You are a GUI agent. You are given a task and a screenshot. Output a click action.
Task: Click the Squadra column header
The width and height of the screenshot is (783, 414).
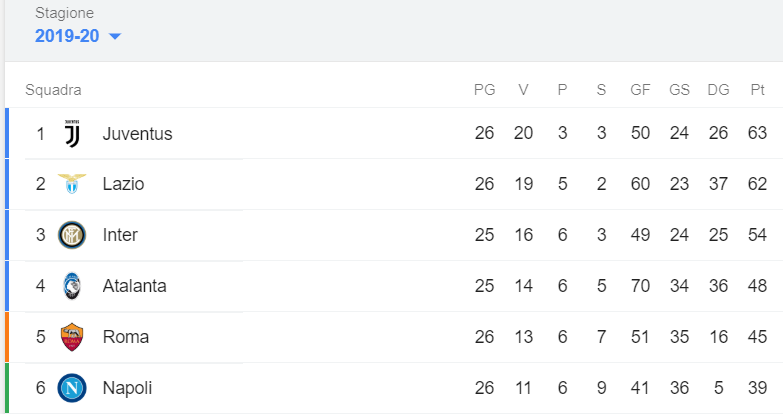coord(53,90)
